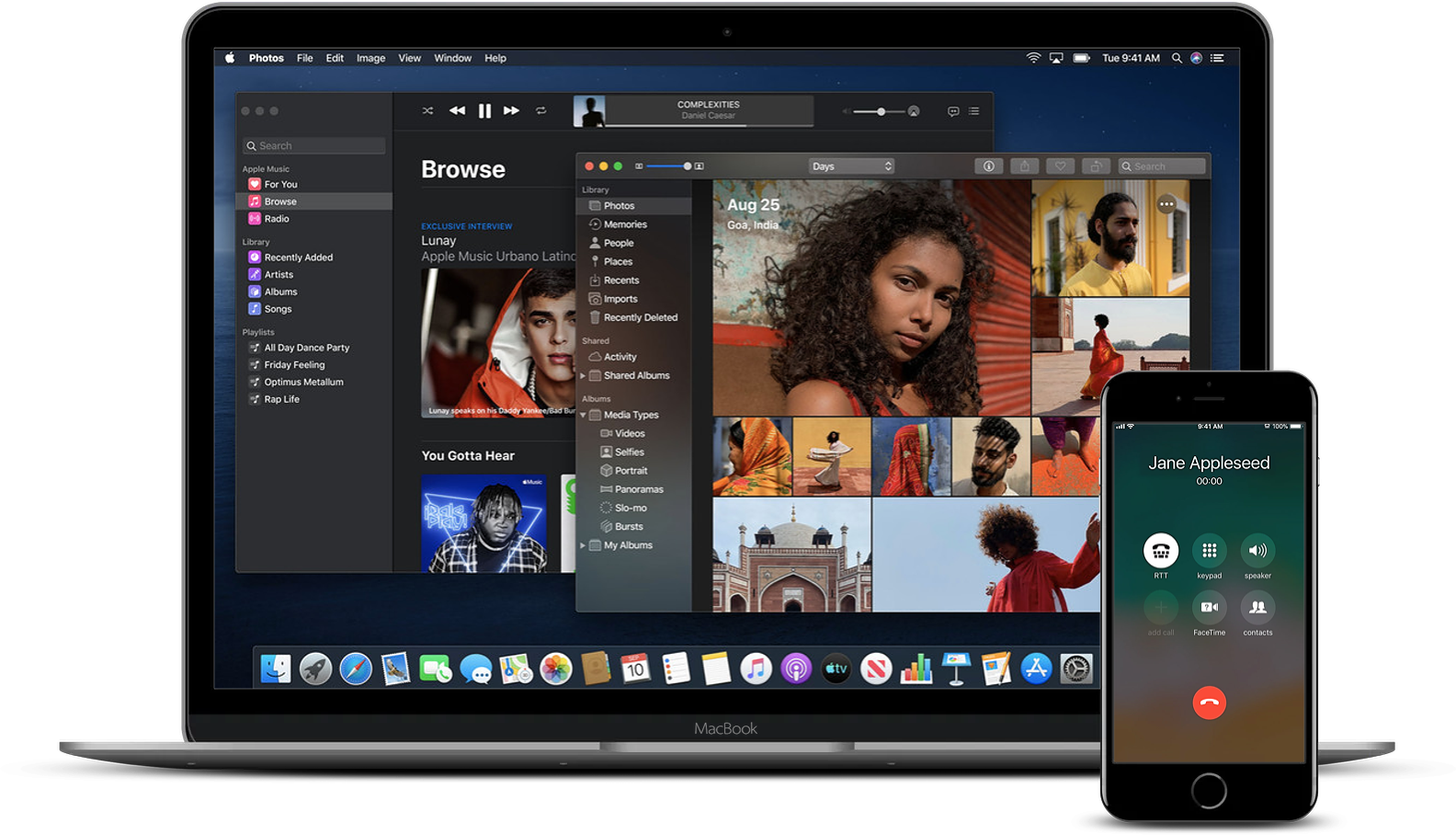Expand the My Albums disclosure triangle
This screenshot has width=1456, height=835.
tap(583, 545)
